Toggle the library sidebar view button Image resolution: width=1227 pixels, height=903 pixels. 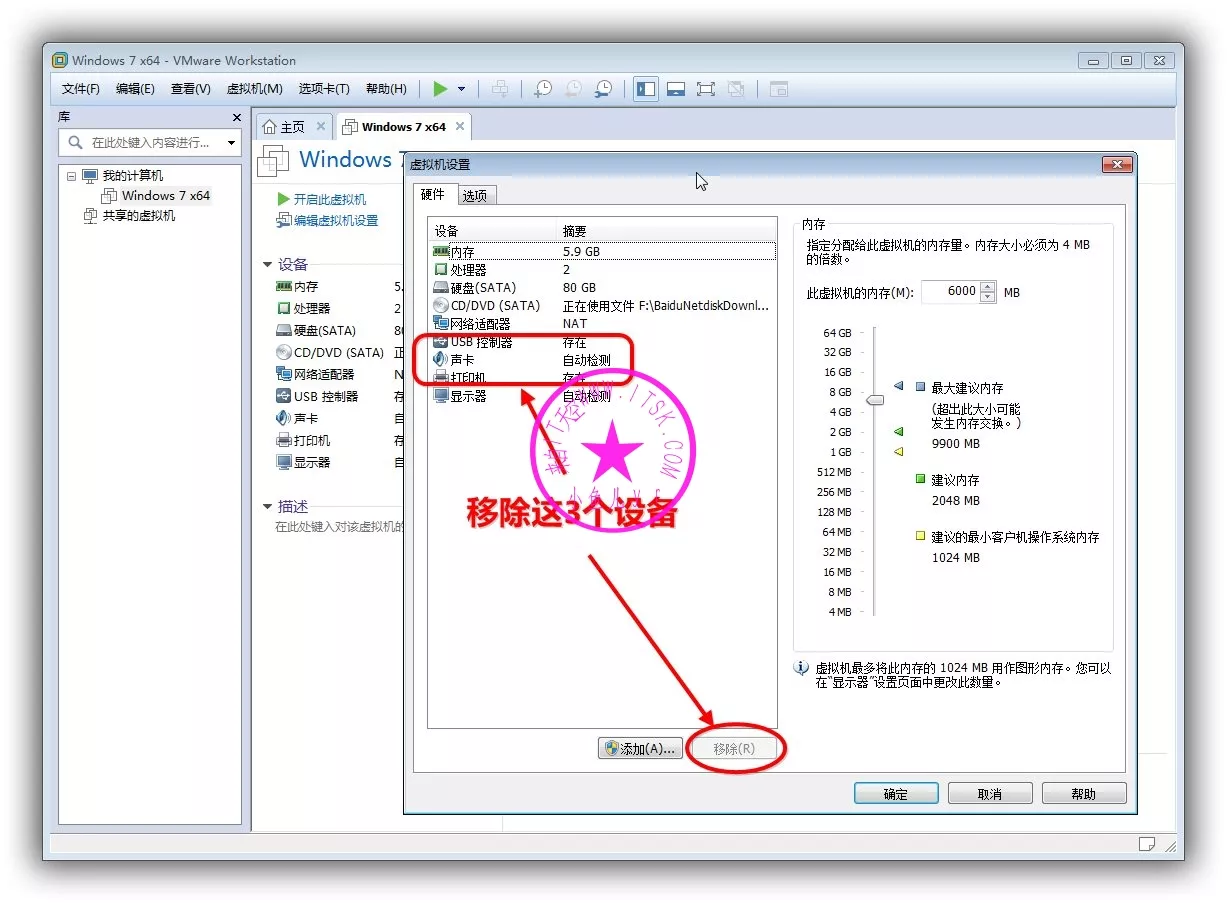click(x=646, y=89)
